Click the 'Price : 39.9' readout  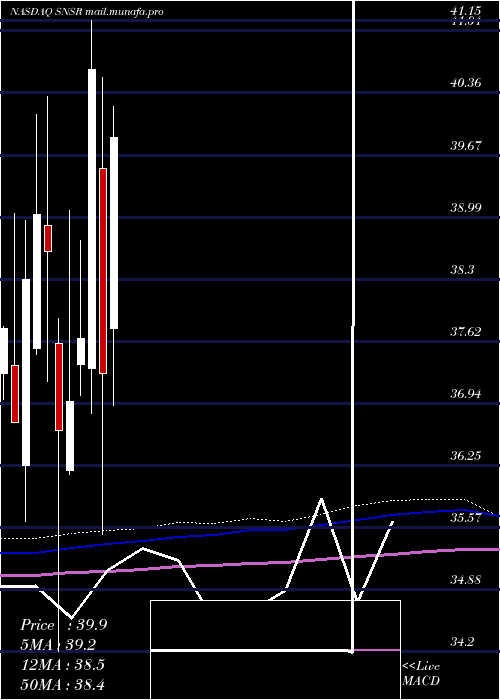(64, 625)
